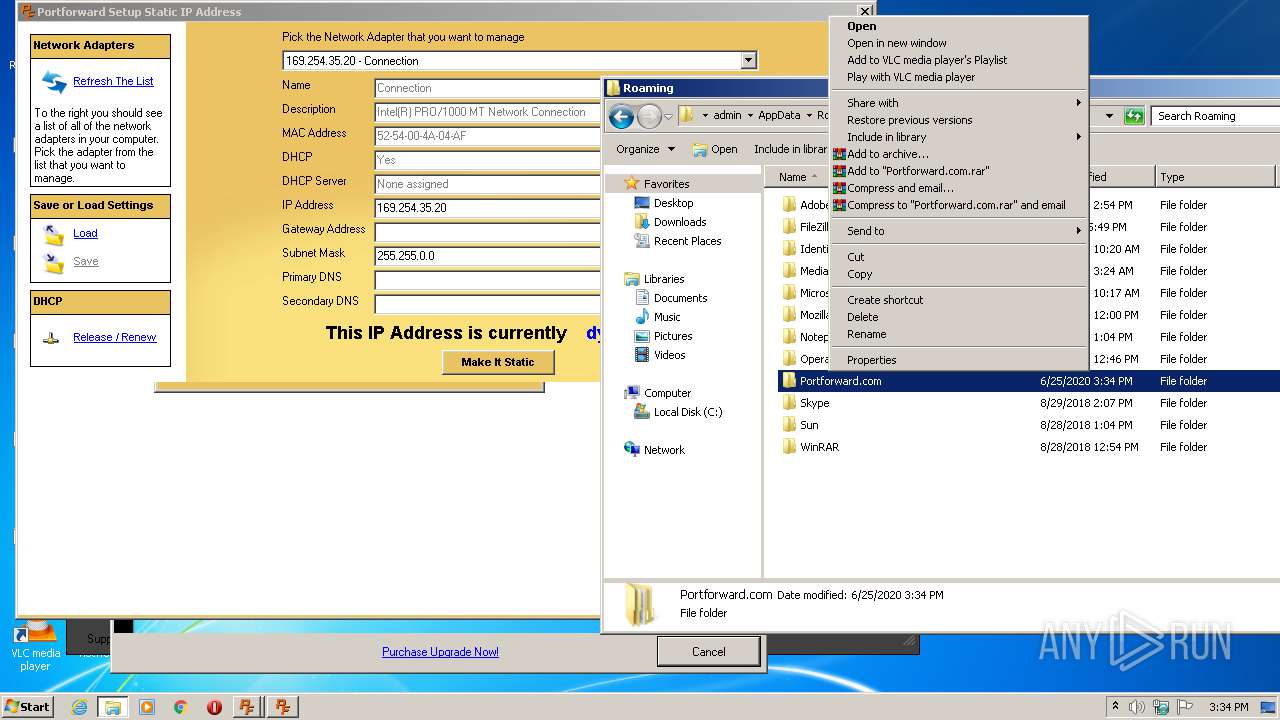Choose Copy in context menu
The height and width of the screenshot is (720, 1280).
[x=959, y=274]
